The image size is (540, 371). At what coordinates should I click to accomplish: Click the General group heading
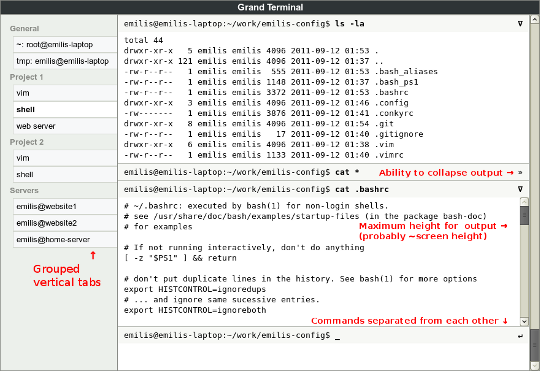coord(24,29)
